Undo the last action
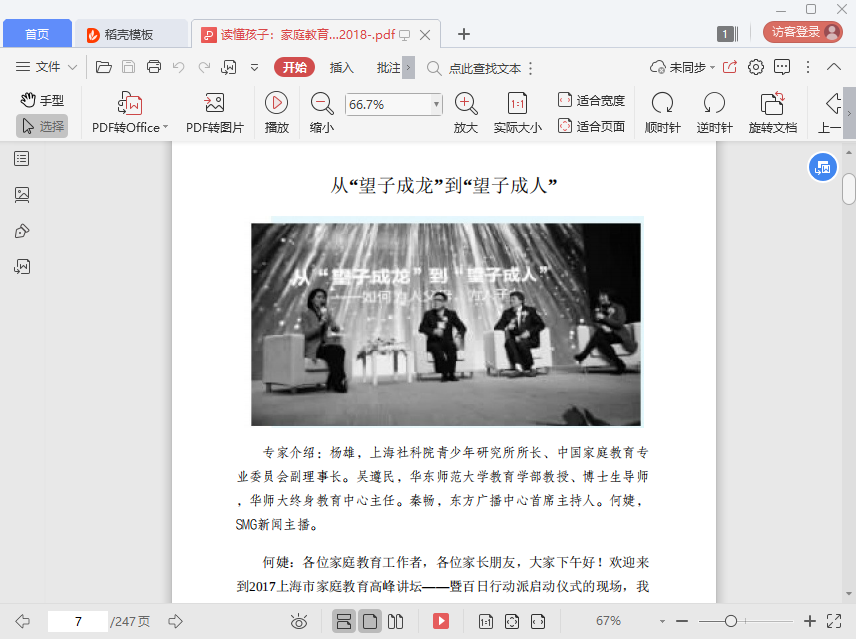This screenshot has height=639, width=856. click(179, 67)
